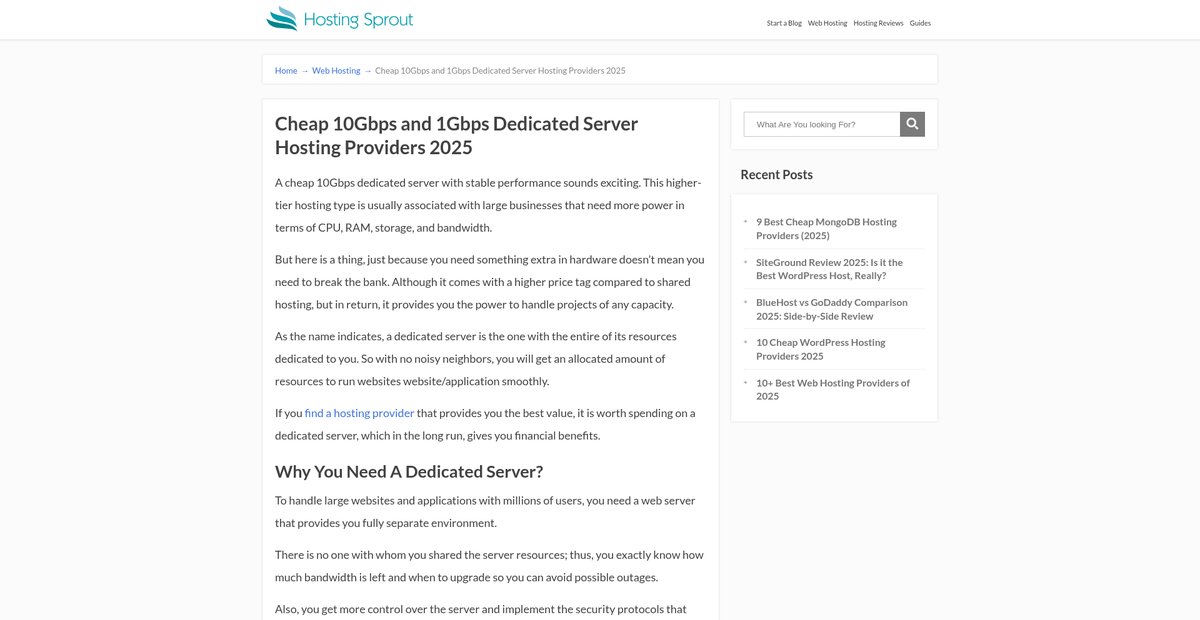Image resolution: width=1200 pixels, height=620 pixels.
Task: Open '10 Cheap WordPress Hosting Providers 2025' post
Action: 820,349
